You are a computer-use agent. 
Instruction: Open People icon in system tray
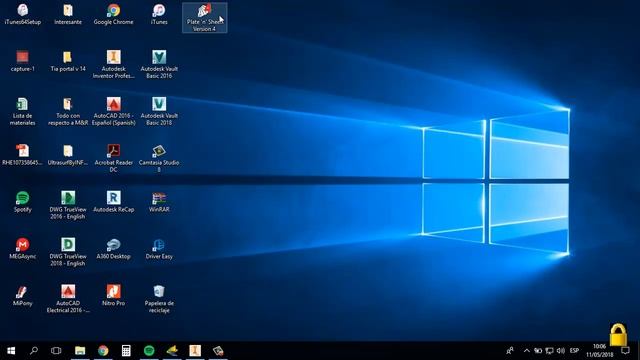tap(510, 351)
